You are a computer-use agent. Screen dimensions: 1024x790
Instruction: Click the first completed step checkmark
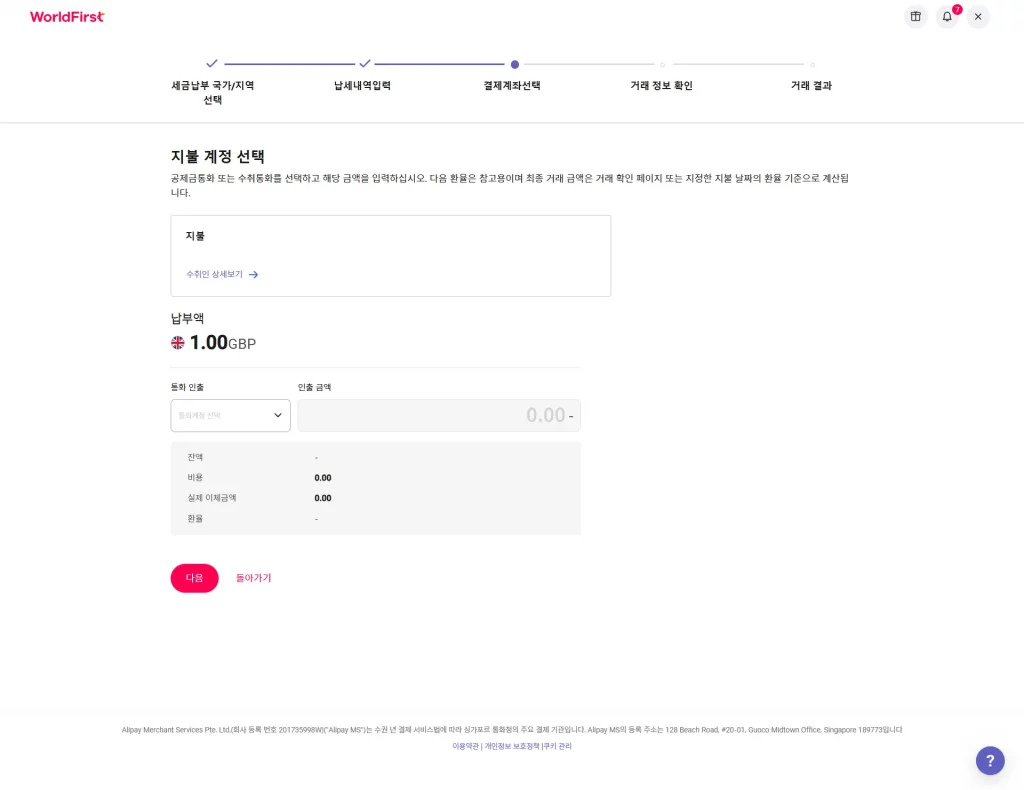coord(212,64)
